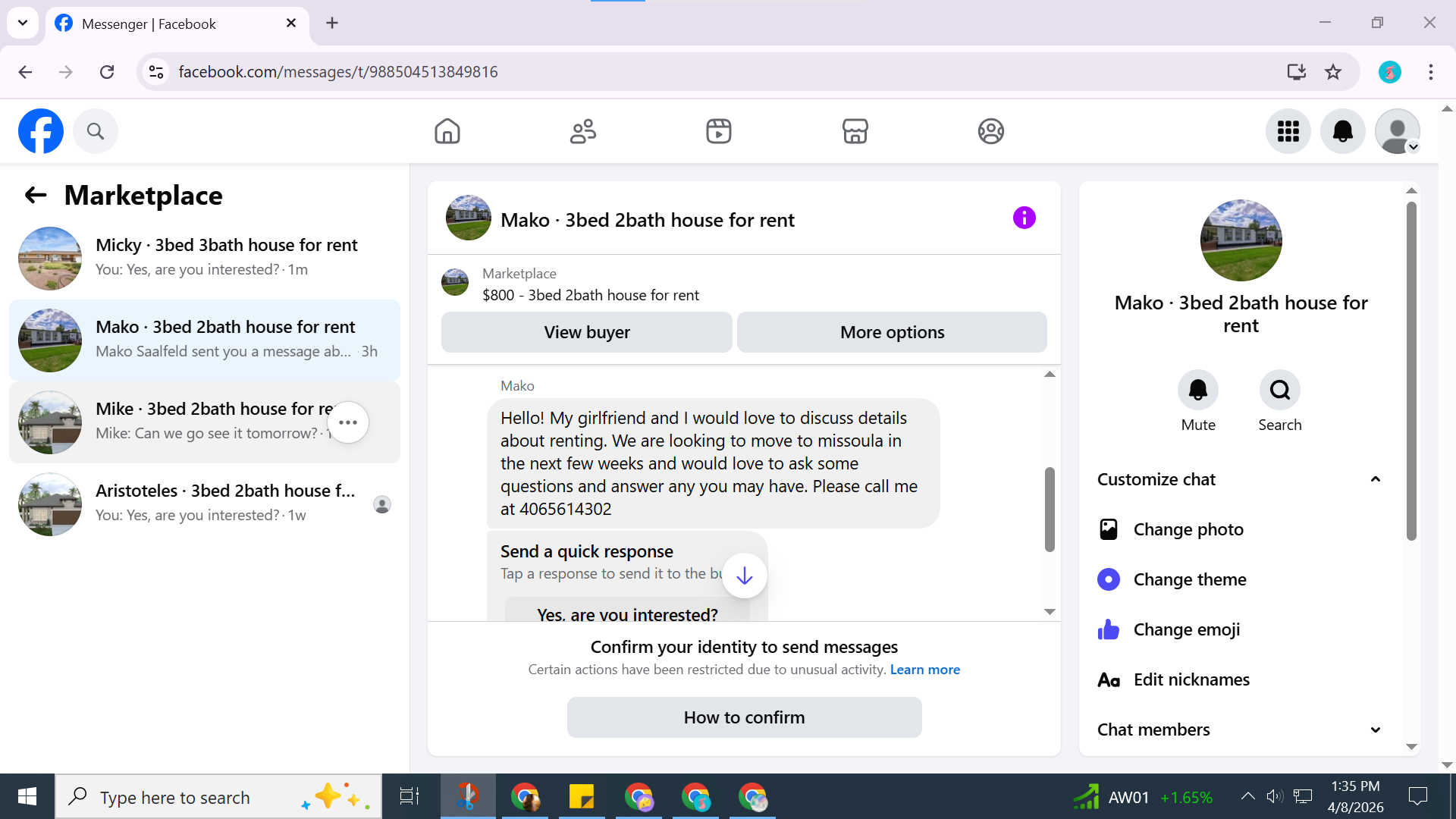
Task: Open account profile dropdown in header
Action: pos(1397,131)
